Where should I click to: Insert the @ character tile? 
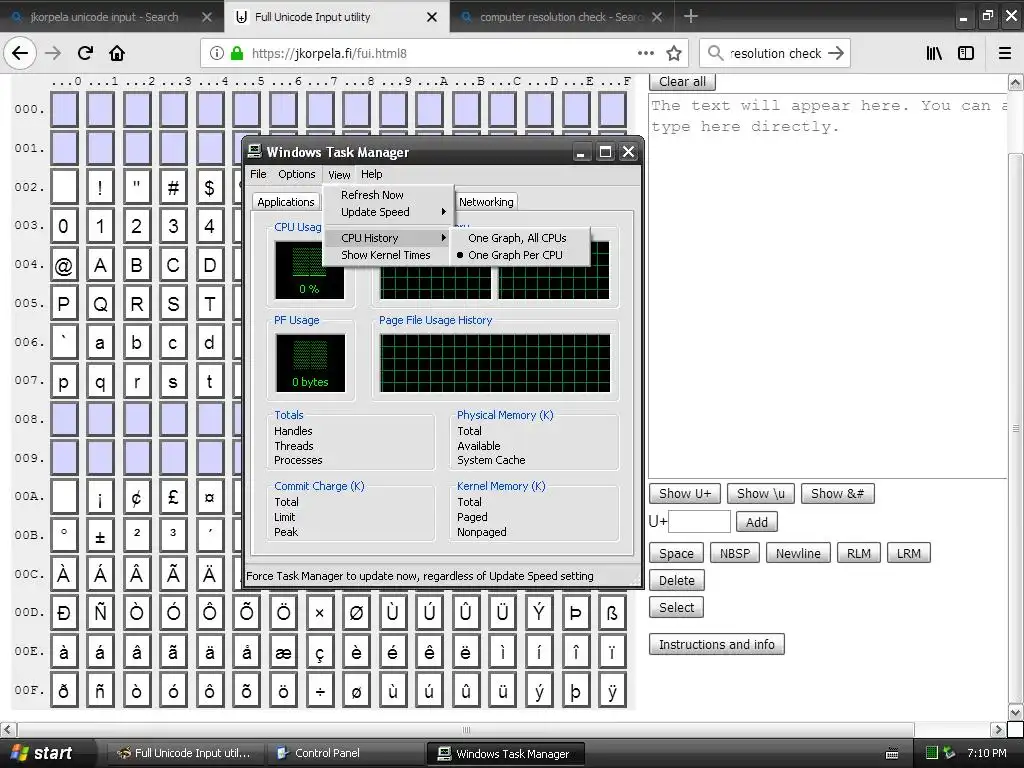tap(64, 266)
